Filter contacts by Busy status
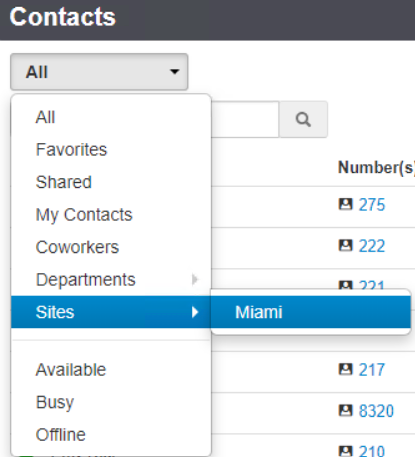Screen dimensions: 415x457 point(111,402)
